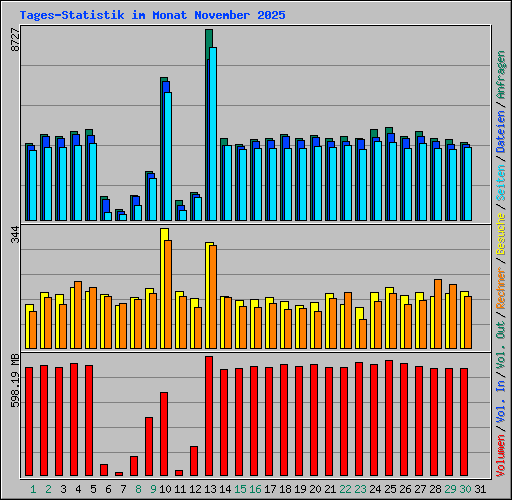Click day label '11' on the x-axis
The image size is (512, 500).
pyautogui.click(x=180, y=489)
